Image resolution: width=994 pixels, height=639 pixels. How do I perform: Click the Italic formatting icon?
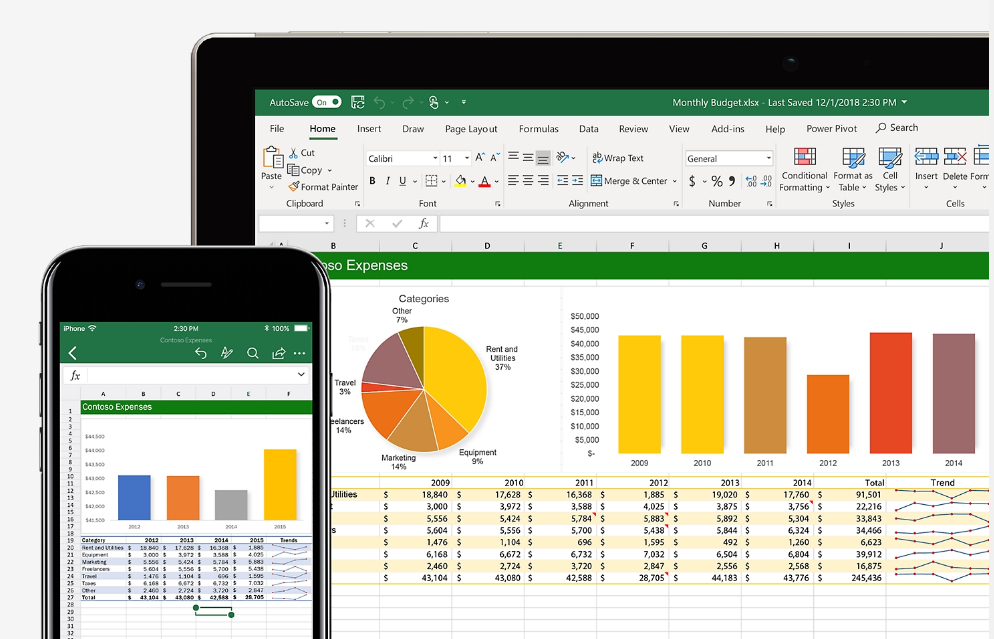pyautogui.click(x=387, y=181)
